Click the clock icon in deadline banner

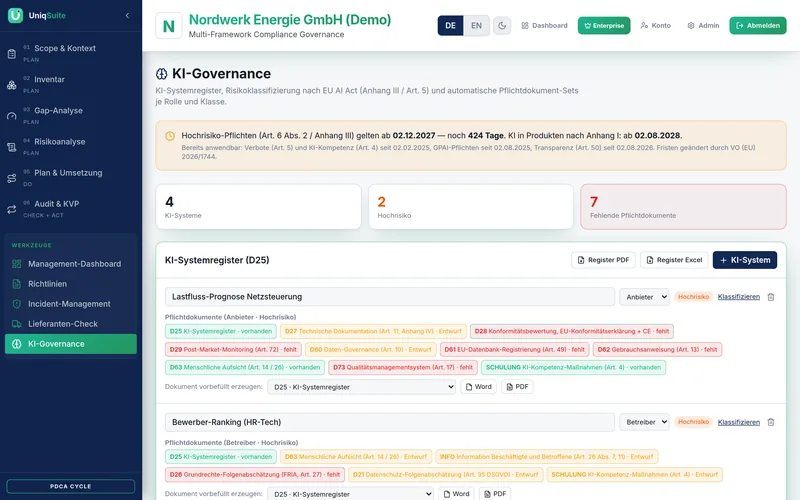pyautogui.click(x=170, y=136)
